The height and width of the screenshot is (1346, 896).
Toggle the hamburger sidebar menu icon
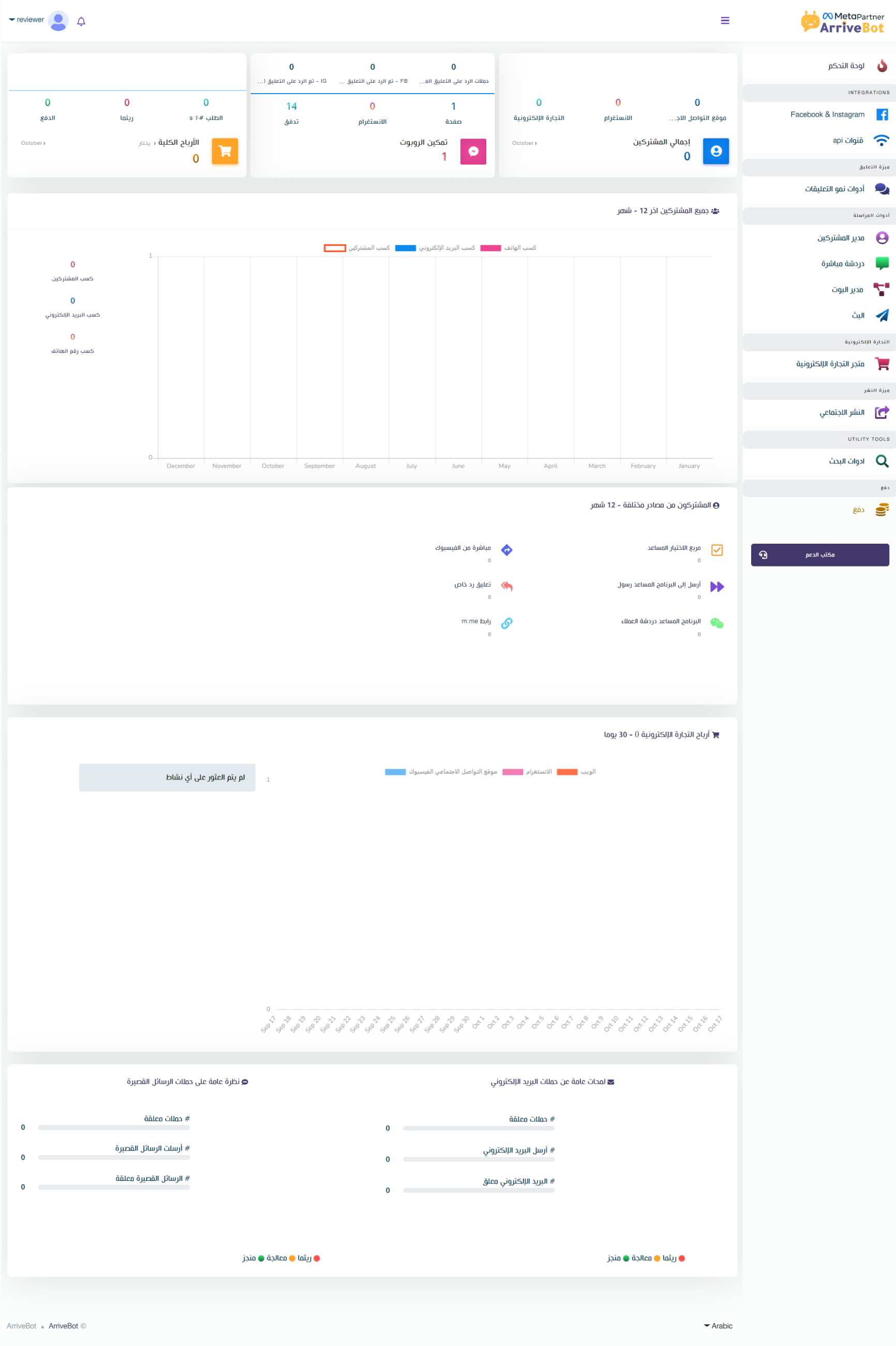pyautogui.click(x=725, y=21)
